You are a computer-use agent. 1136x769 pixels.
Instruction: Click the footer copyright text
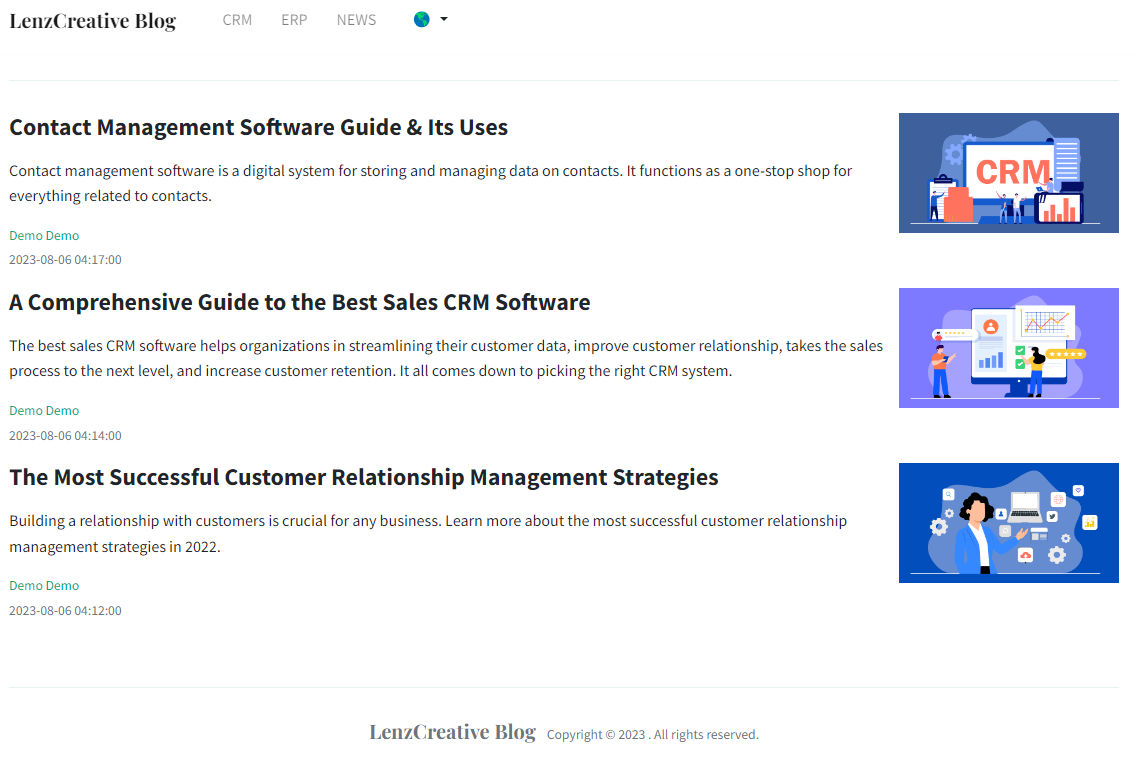click(652, 735)
